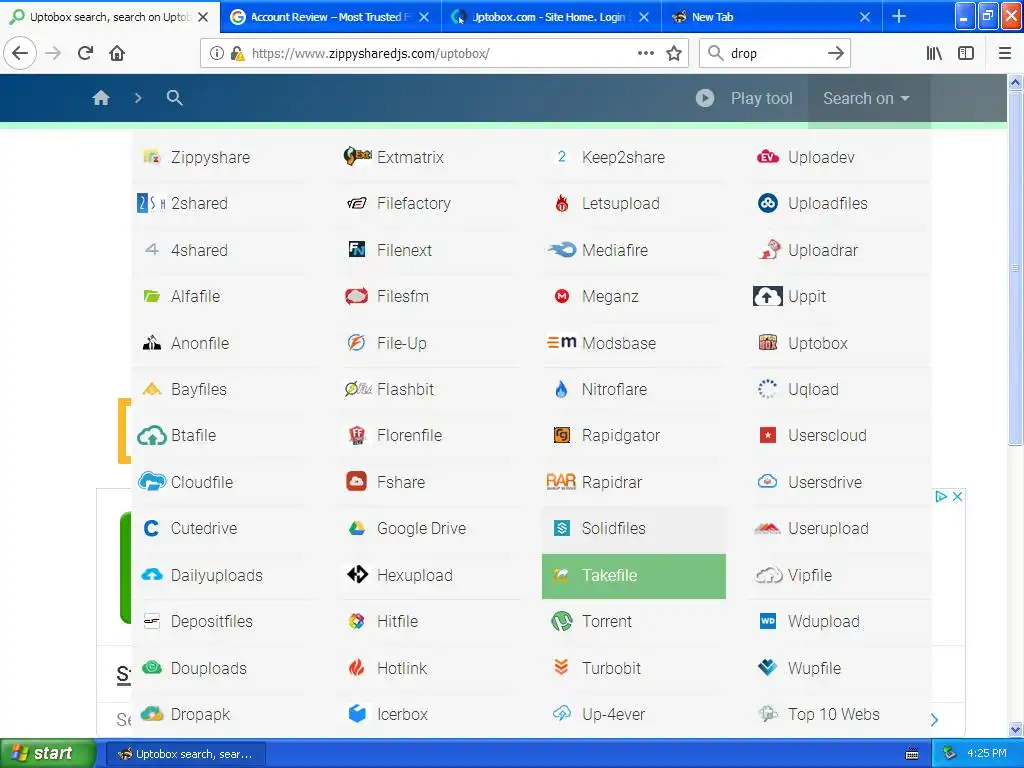The image size is (1024, 768).
Task: Reload the page with the refresh button
Action: (x=85, y=53)
